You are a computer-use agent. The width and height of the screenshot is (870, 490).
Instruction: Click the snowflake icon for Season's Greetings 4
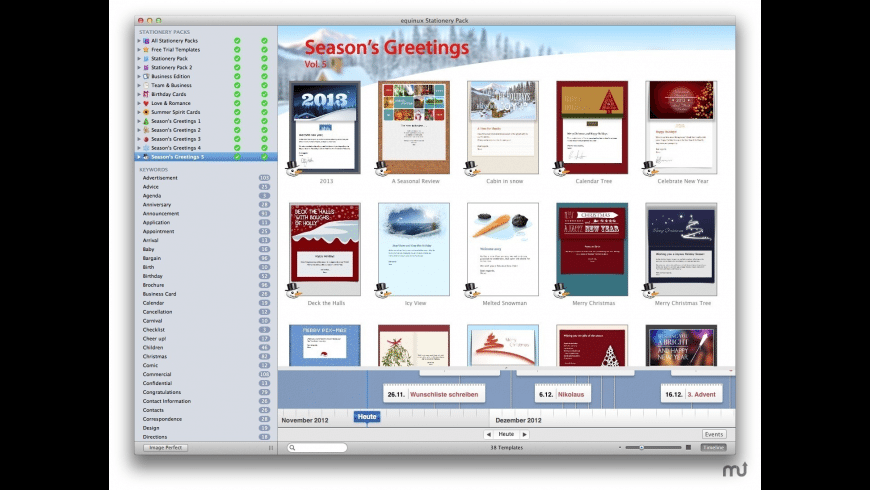[146, 148]
